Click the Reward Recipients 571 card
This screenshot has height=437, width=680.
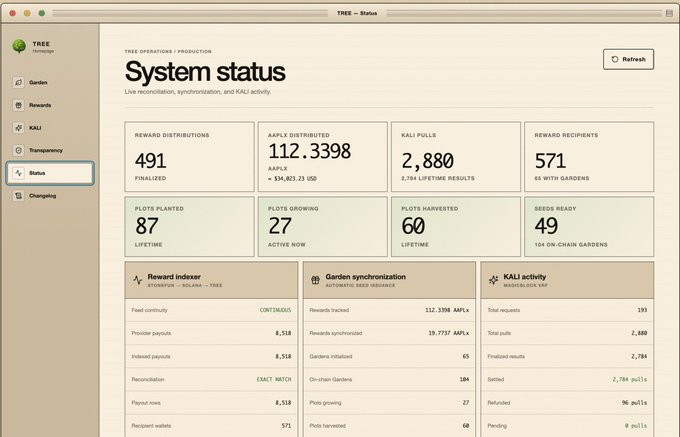589,157
